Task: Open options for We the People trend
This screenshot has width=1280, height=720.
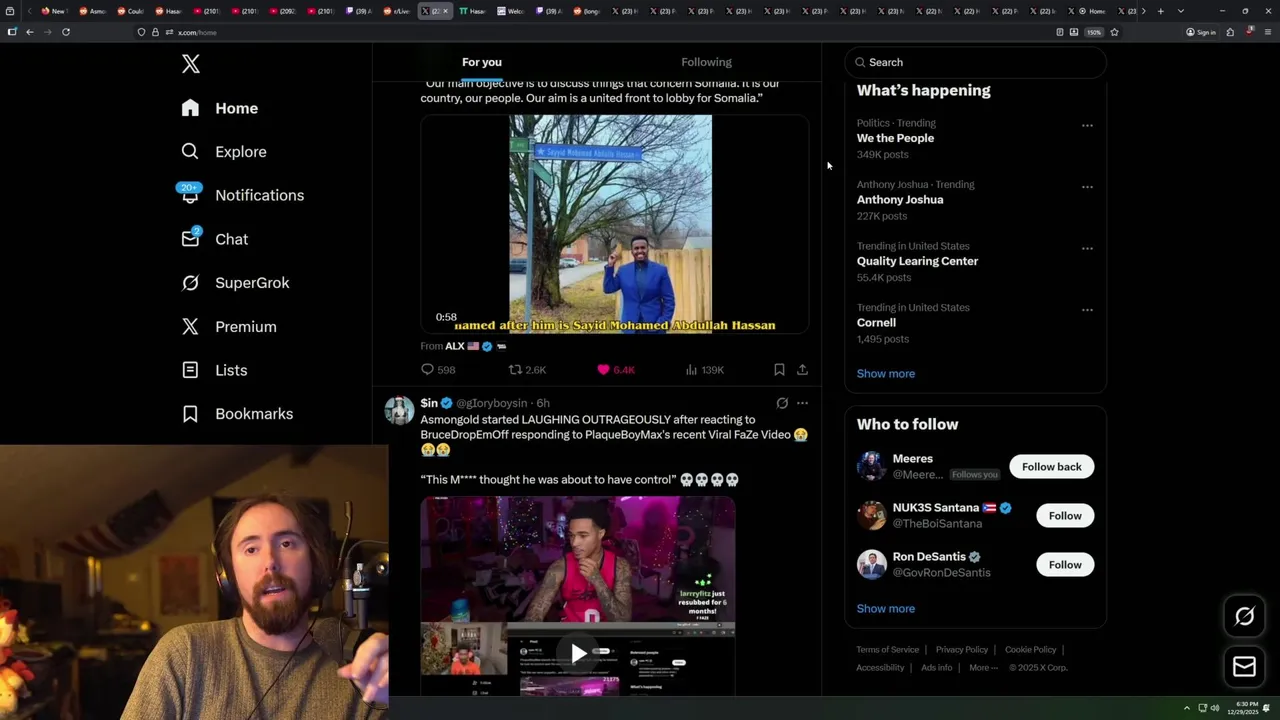Action: point(1087,126)
